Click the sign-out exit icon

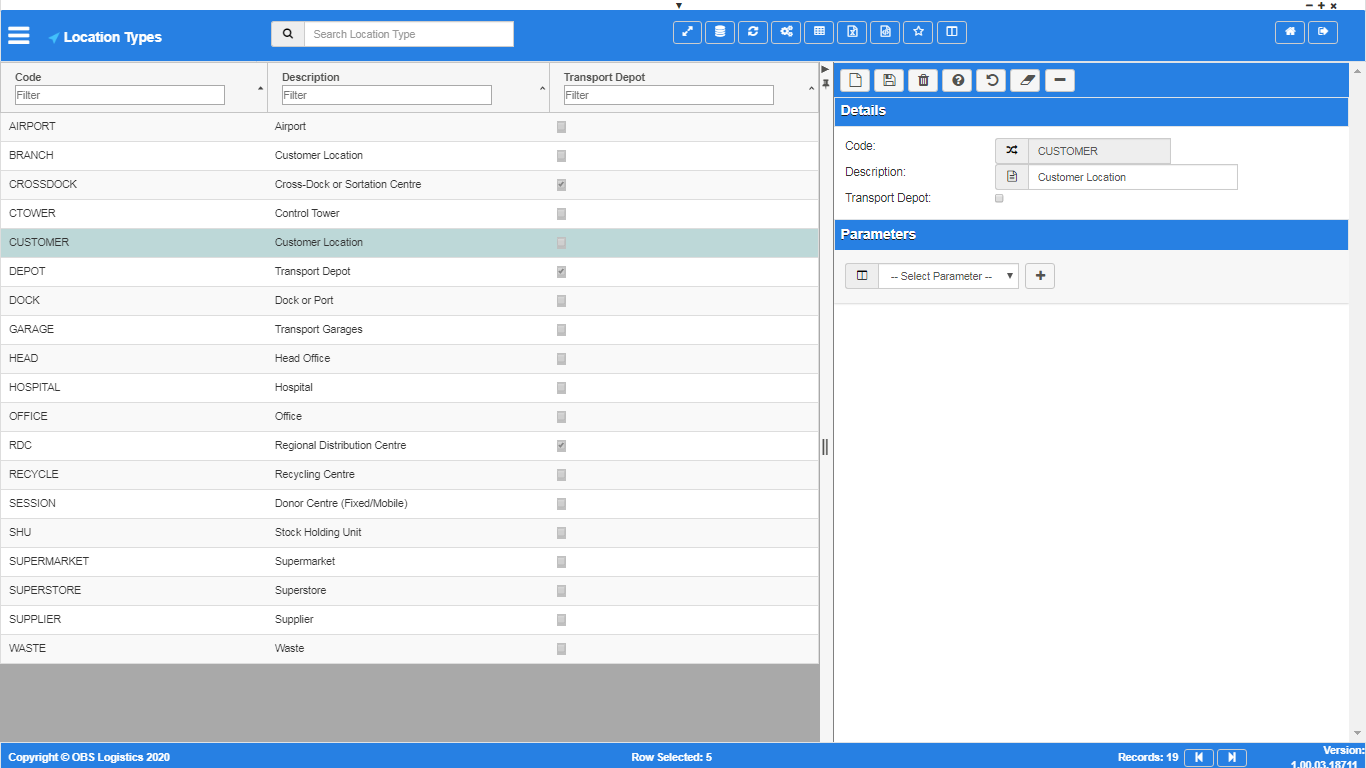point(1323,32)
